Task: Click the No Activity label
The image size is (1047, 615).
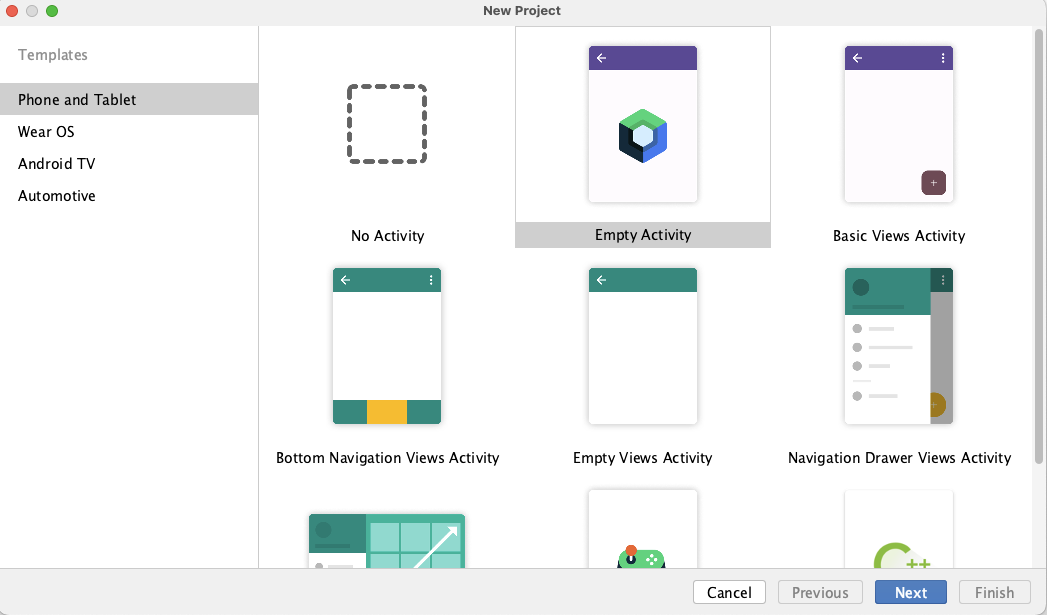Action: [387, 236]
